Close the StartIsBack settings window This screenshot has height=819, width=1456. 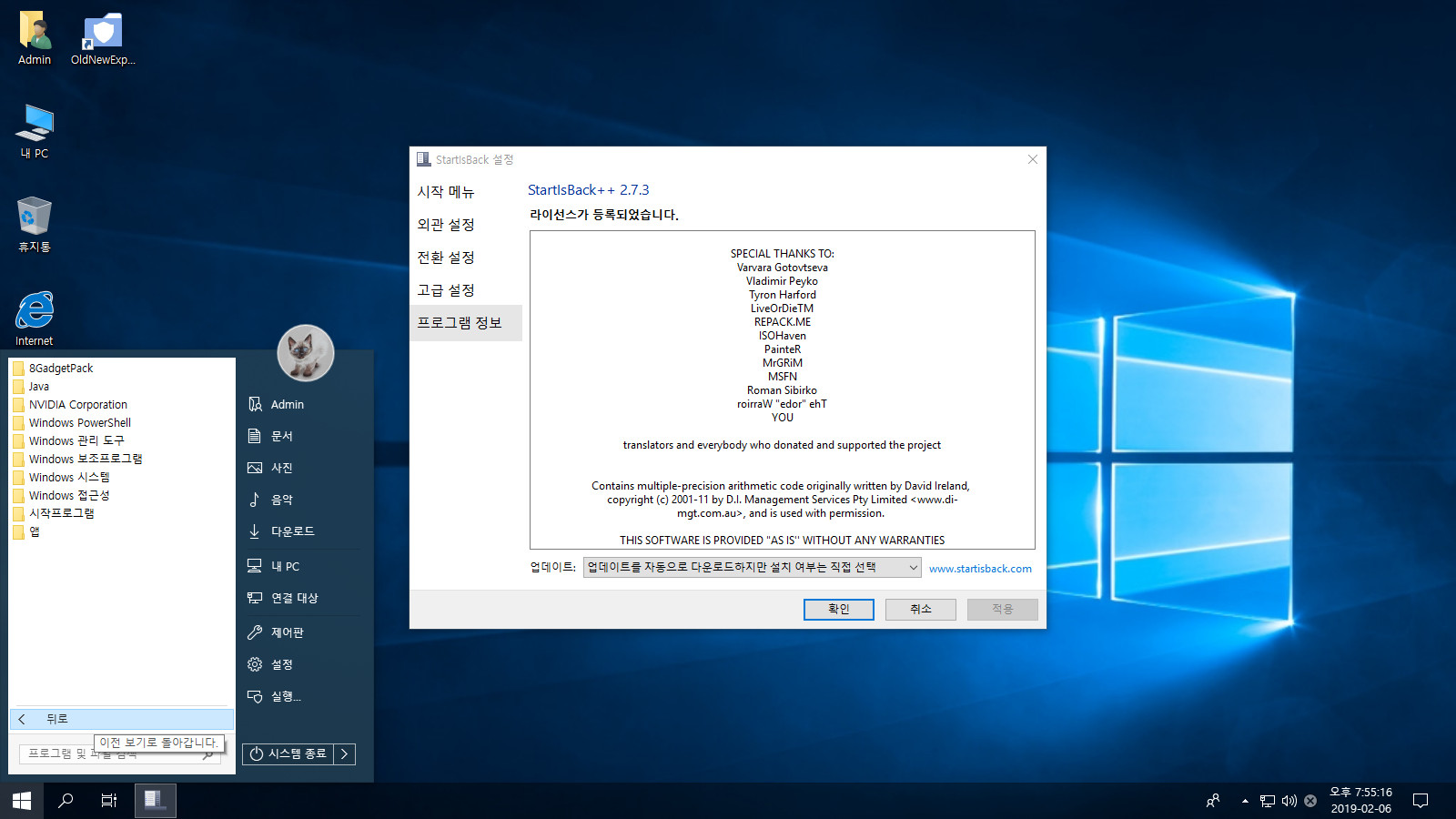click(1033, 159)
